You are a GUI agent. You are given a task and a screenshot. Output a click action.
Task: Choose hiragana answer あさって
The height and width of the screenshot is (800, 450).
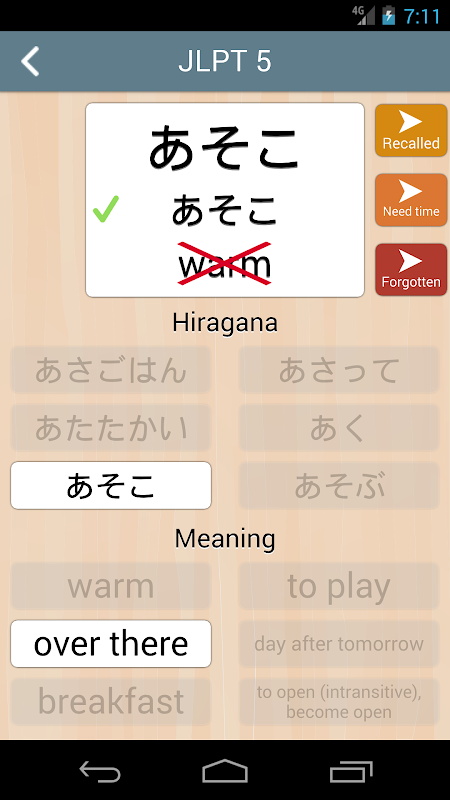coord(339,370)
